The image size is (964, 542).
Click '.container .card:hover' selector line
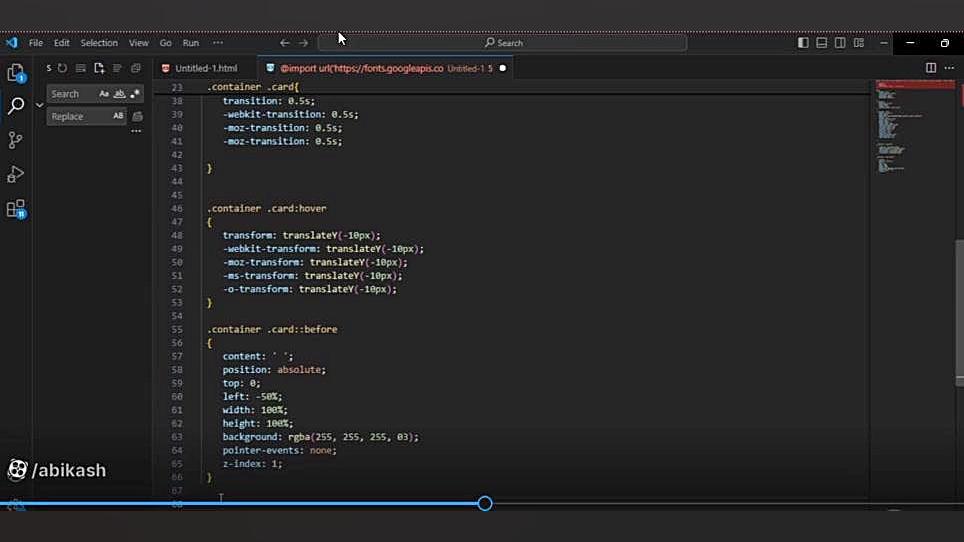click(267, 208)
